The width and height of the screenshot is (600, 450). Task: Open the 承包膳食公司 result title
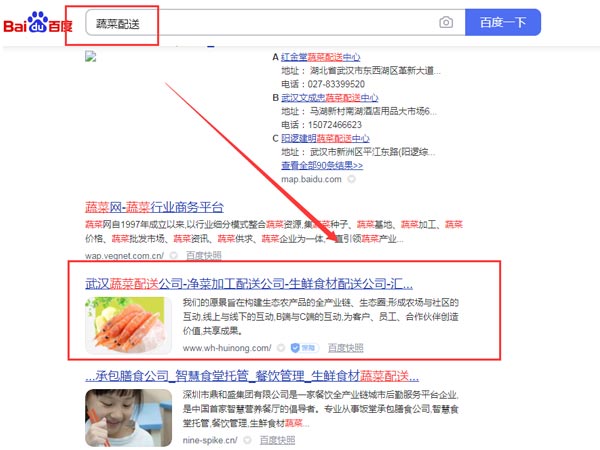pyautogui.click(x=252, y=376)
